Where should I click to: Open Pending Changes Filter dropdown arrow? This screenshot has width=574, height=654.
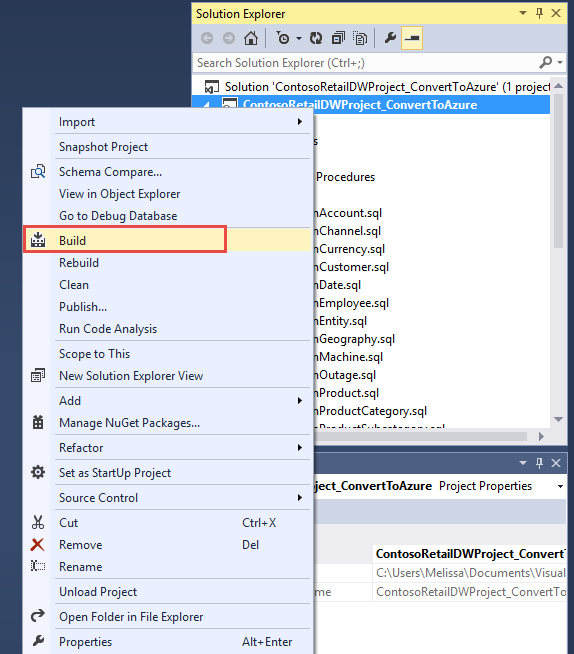pos(299,39)
